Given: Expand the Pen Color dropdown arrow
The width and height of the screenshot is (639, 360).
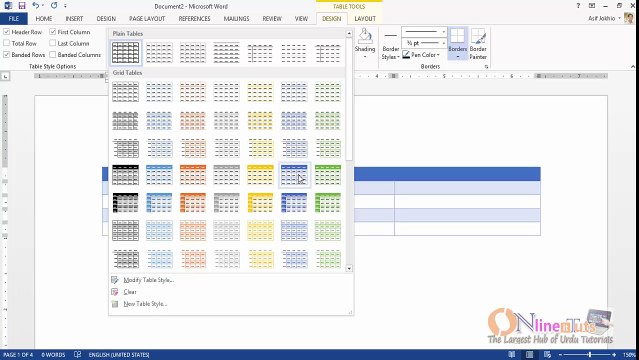Looking at the screenshot, I should coord(438,55).
